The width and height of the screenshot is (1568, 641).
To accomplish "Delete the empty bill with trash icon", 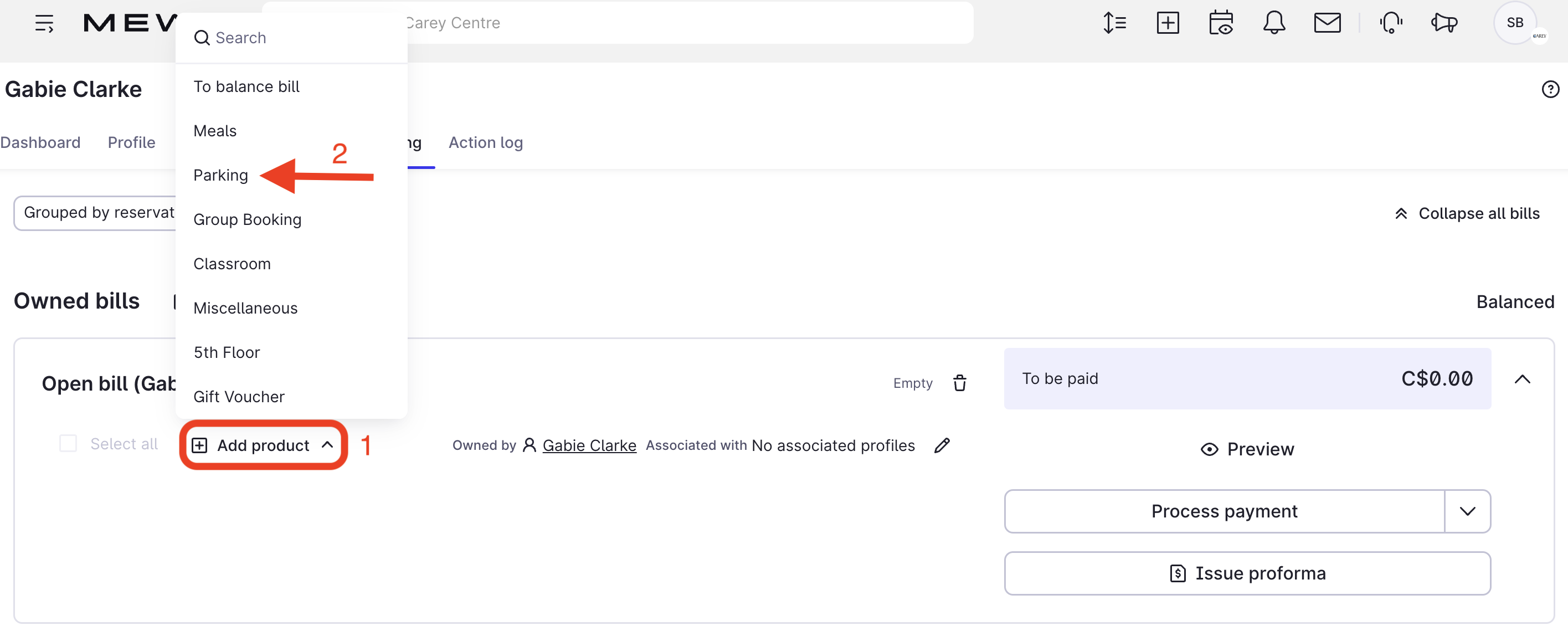I will (x=960, y=383).
